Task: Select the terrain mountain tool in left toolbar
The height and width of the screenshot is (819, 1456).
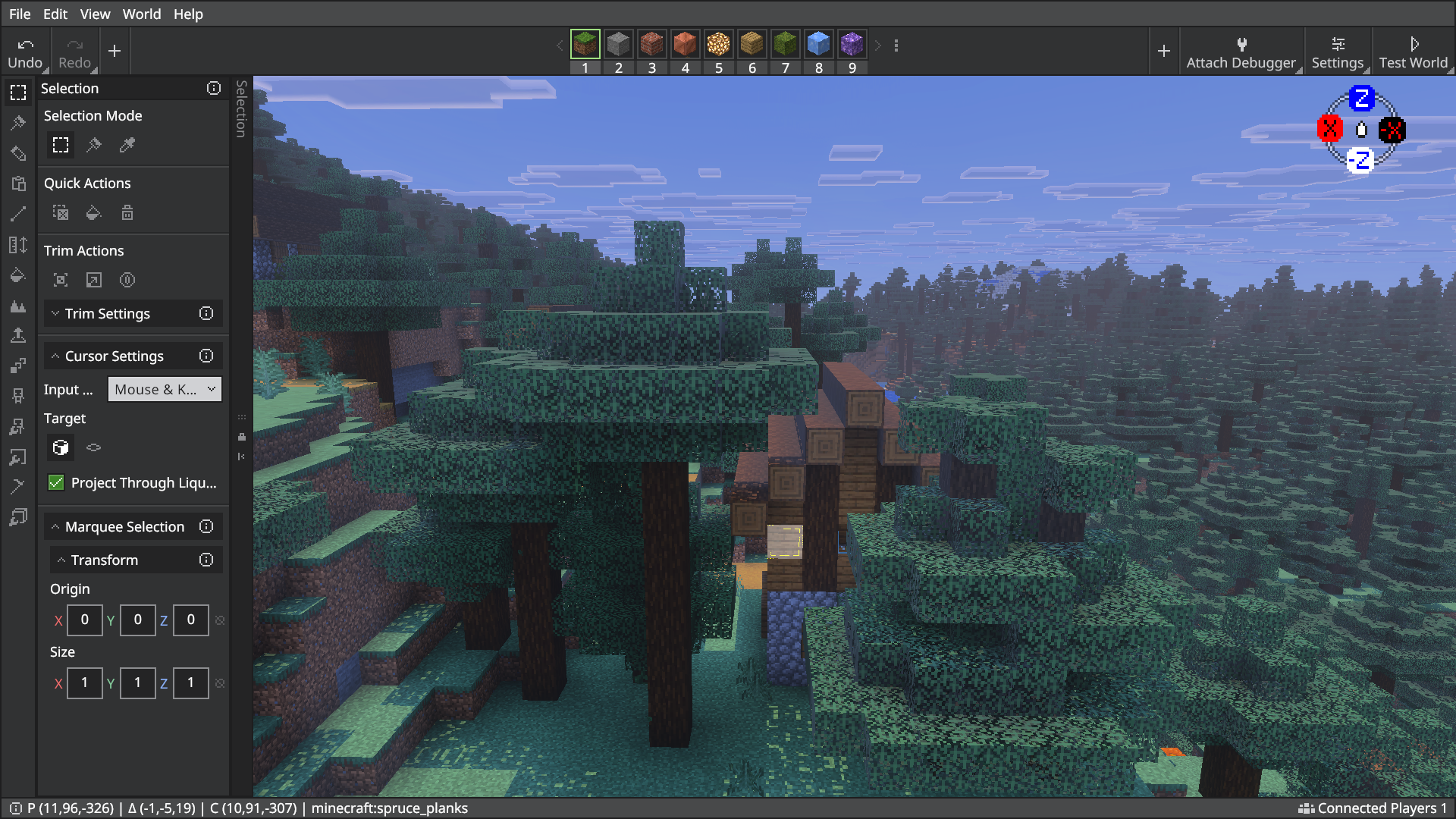Action: 18,306
